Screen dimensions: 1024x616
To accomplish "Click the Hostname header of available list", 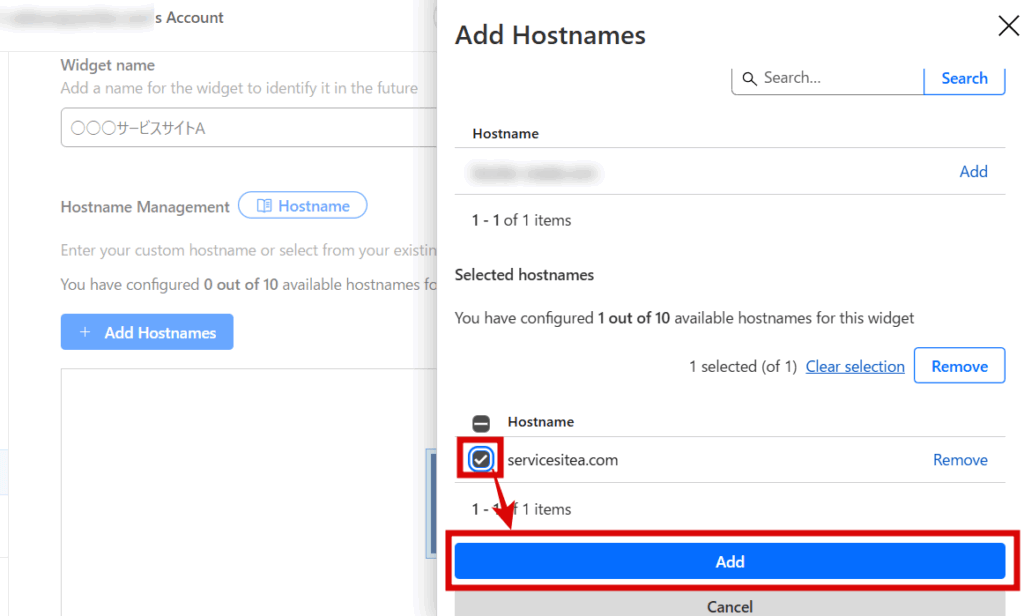I will (505, 133).
